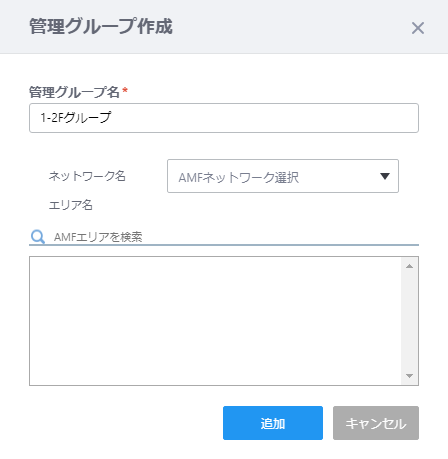Open the AMFネットワーク選択 combo box

(283, 176)
